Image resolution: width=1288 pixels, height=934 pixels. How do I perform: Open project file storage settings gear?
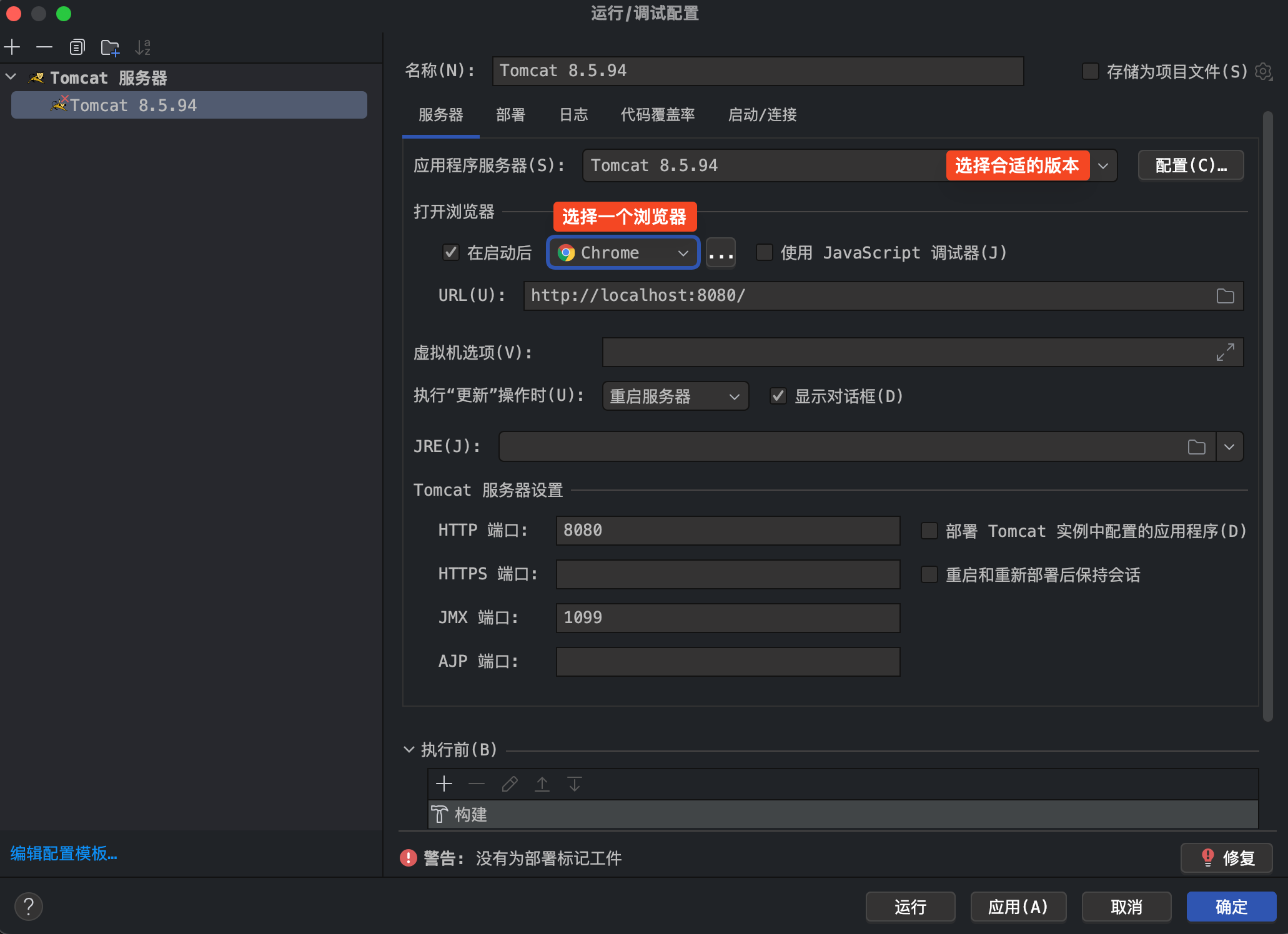[x=1264, y=71]
